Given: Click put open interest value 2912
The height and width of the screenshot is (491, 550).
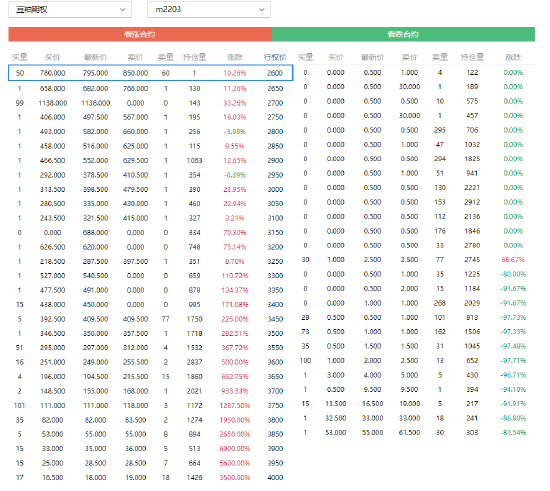Looking at the screenshot, I should pos(472,202).
